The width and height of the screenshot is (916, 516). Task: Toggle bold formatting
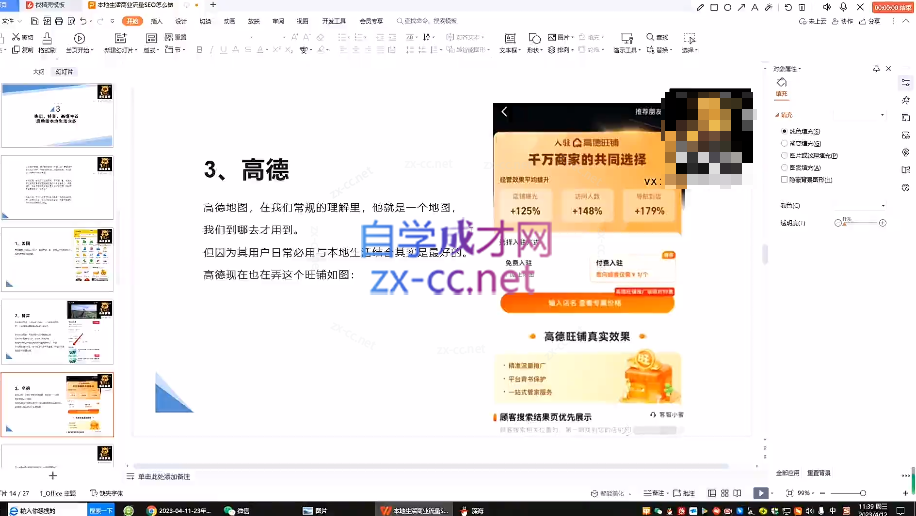[199, 50]
